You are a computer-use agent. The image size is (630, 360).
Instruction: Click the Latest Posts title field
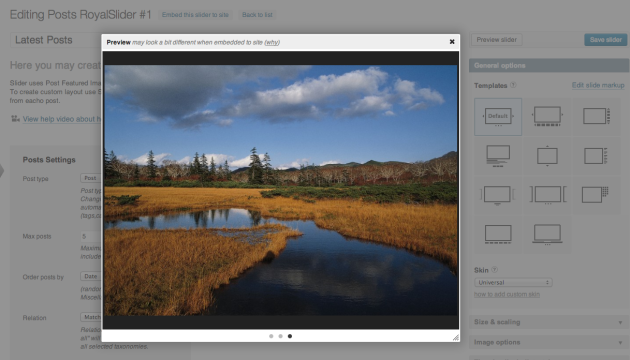pyautogui.click(x=56, y=40)
